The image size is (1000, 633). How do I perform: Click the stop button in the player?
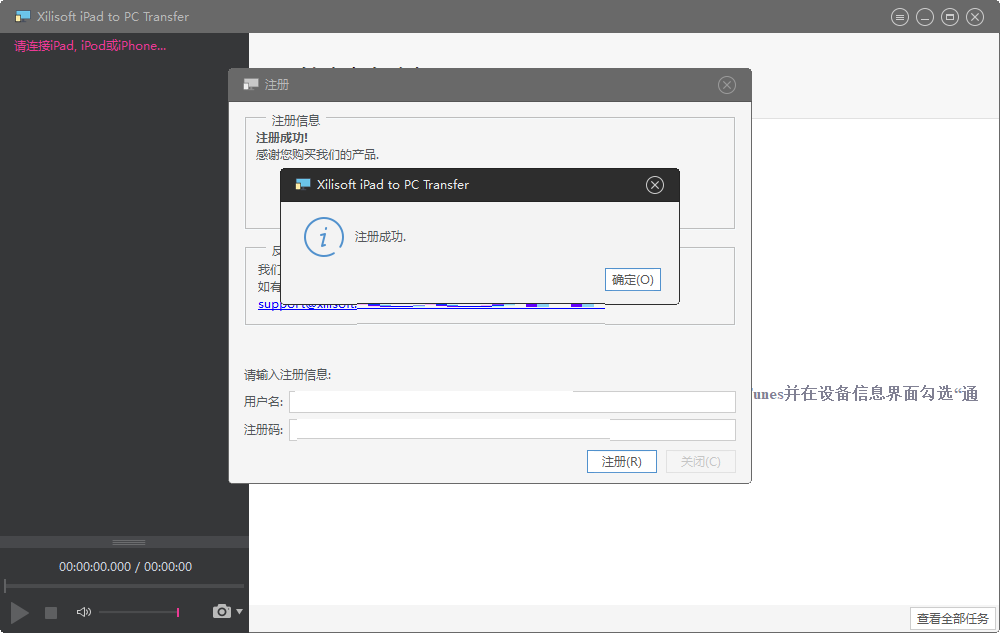coord(51,613)
